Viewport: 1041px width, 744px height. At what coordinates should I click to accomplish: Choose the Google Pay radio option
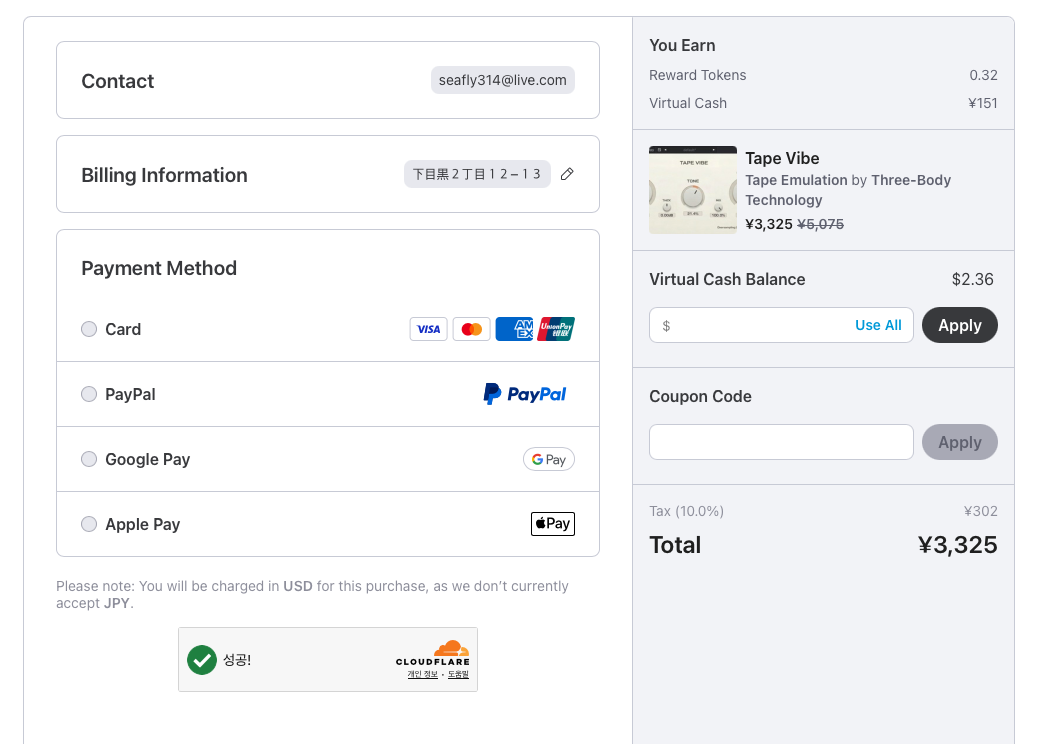(x=89, y=459)
